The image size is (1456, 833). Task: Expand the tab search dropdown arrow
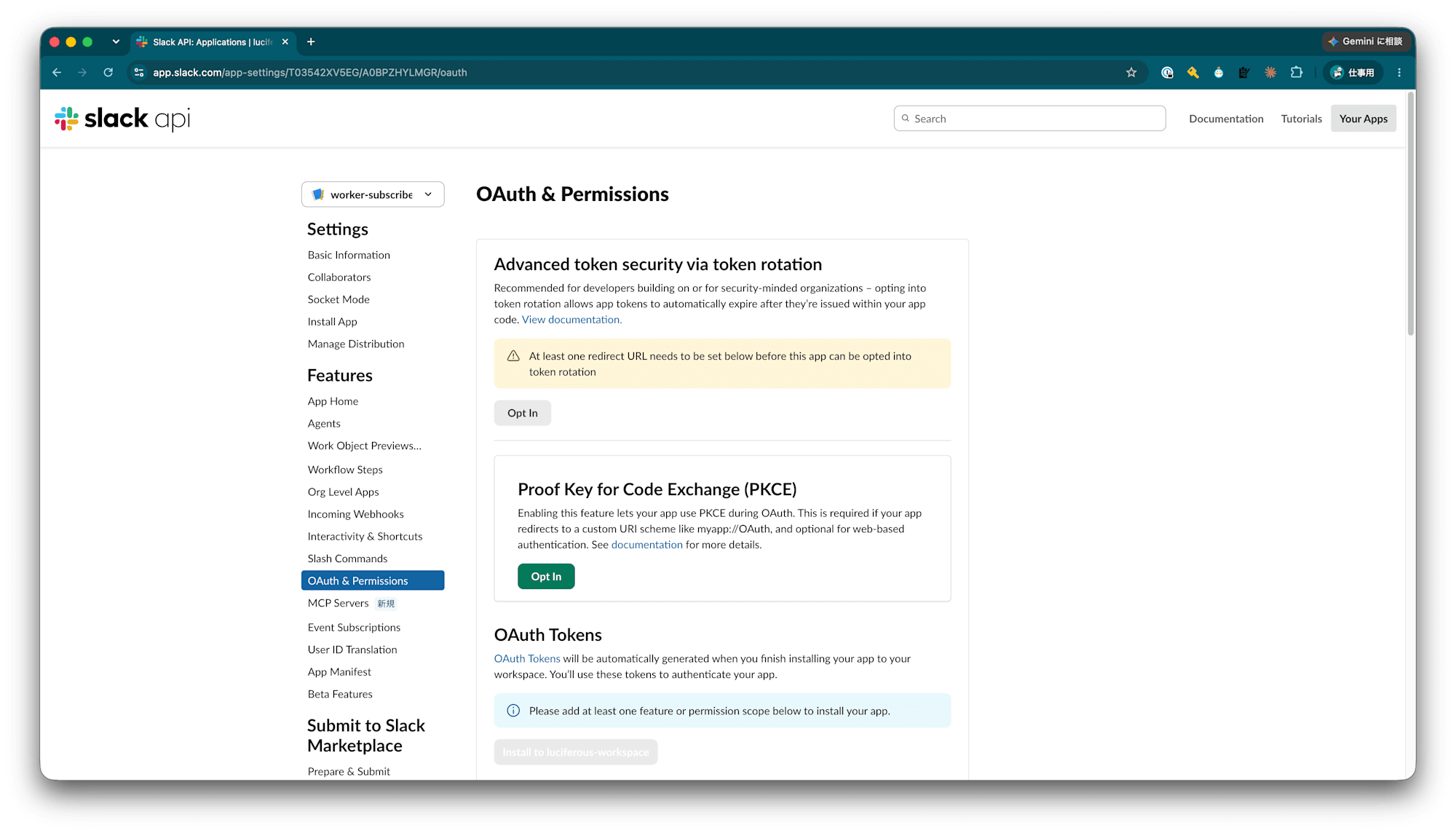click(116, 42)
